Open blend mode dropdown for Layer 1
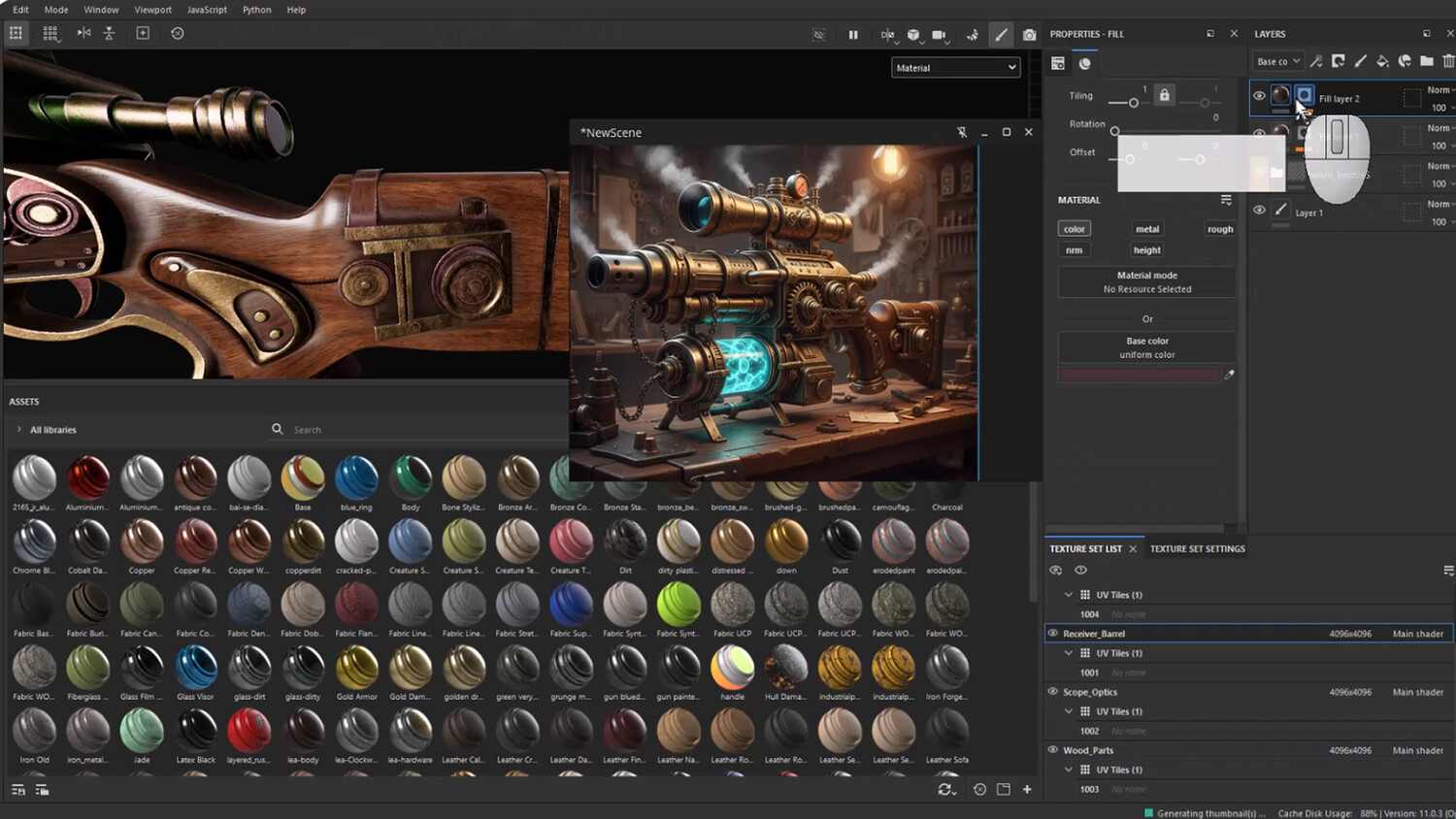Screen dimensions: 1456x819 point(1439,204)
